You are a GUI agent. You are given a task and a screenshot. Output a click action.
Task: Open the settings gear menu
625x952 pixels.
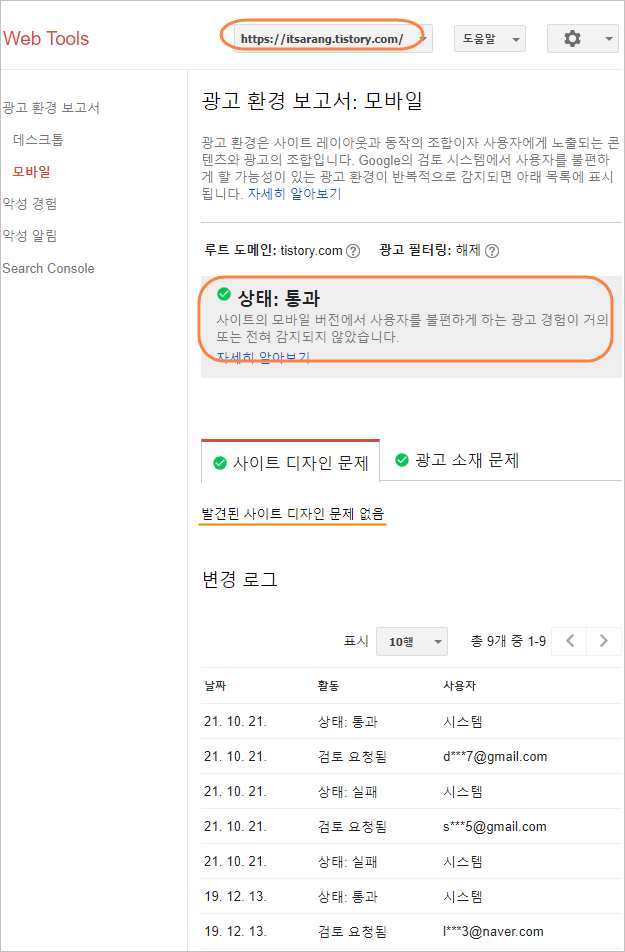pos(582,39)
